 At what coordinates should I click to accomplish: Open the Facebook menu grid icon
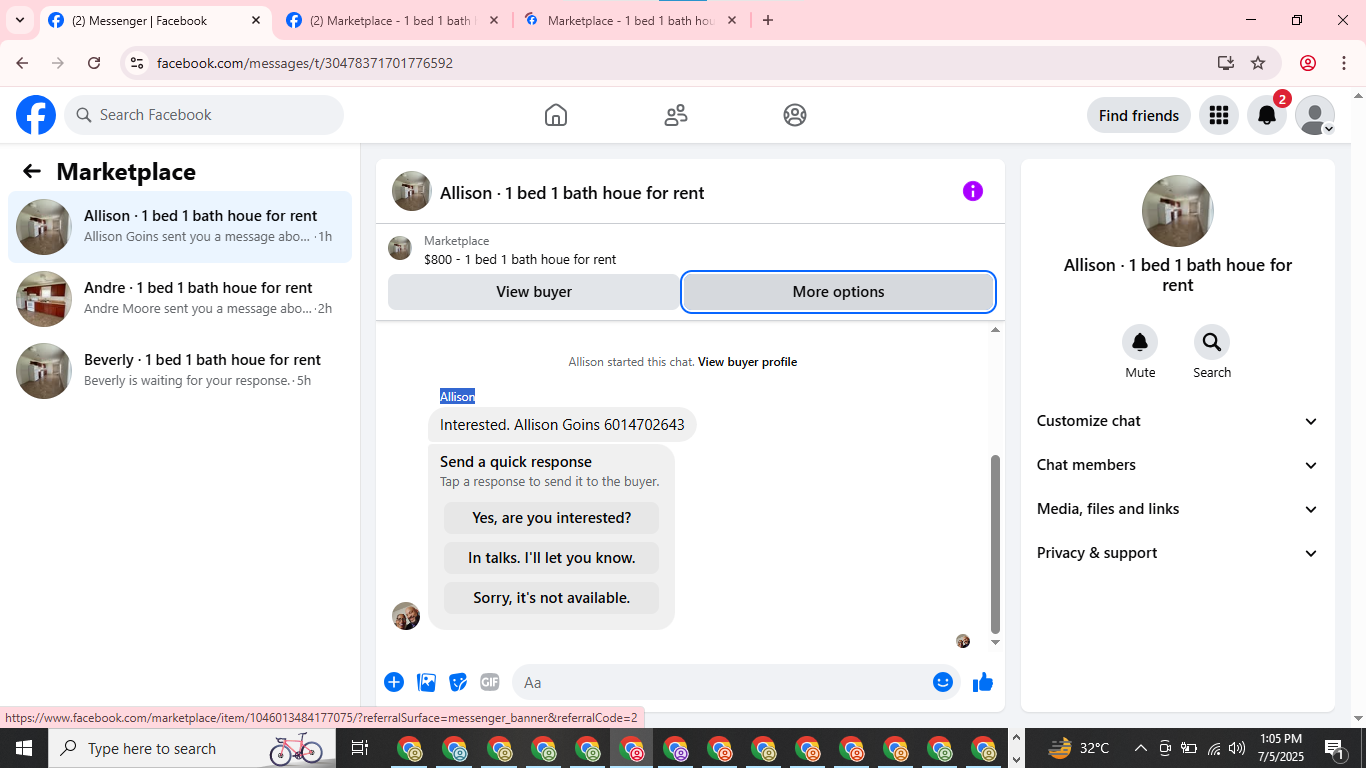click(x=1218, y=115)
